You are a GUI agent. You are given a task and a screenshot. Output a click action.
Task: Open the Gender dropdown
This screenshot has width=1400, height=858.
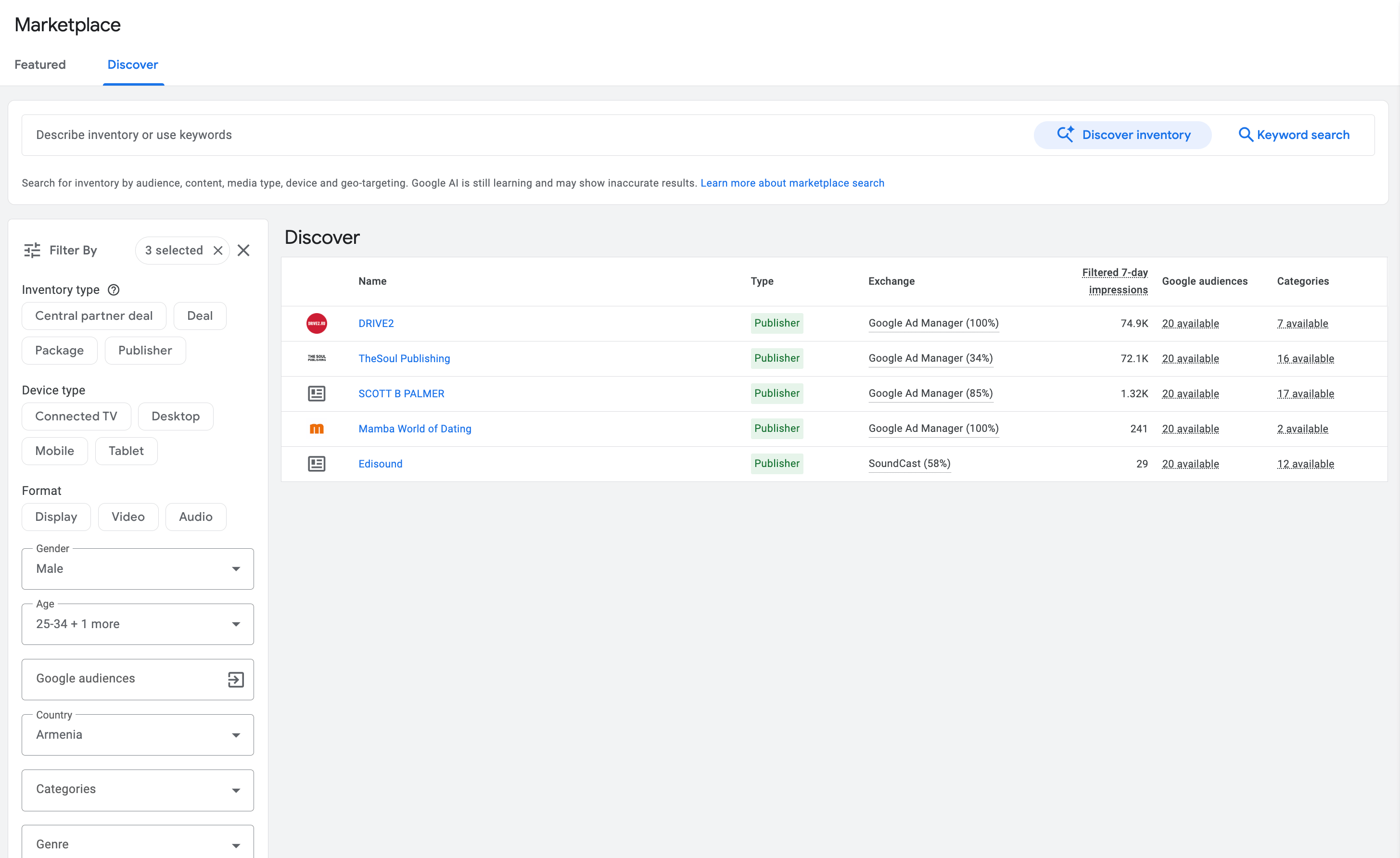[x=138, y=568]
